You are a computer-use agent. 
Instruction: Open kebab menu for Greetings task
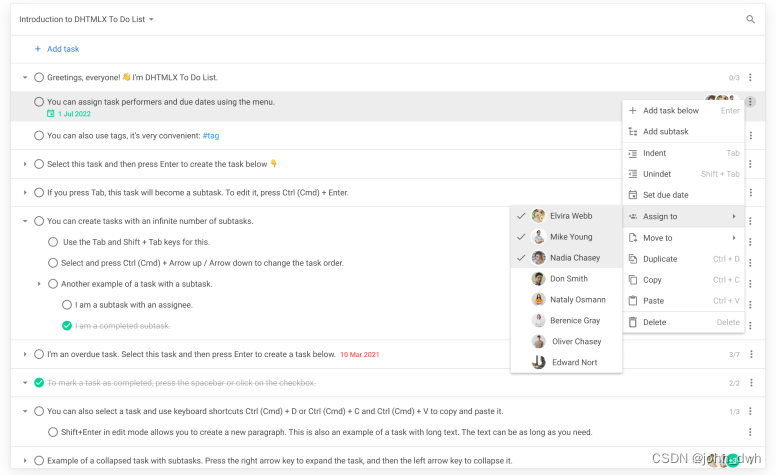(x=750, y=77)
